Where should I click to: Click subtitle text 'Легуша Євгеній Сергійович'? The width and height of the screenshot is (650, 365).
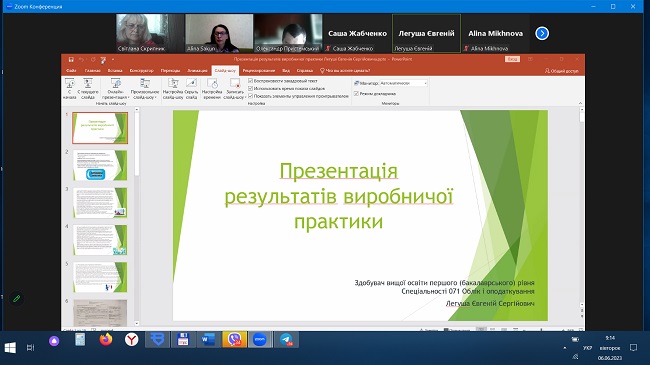click(x=490, y=303)
